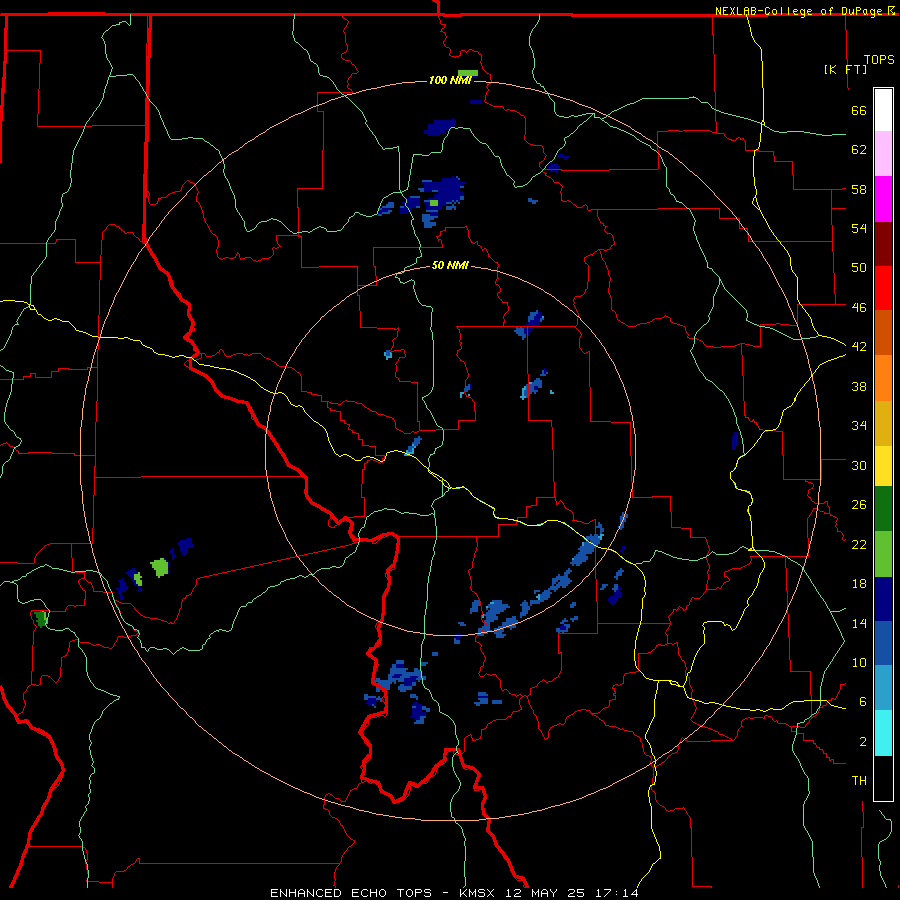The width and height of the screenshot is (900, 900).
Task: Click the legend value "66"
Action: pyautogui.click(x=859, y=111)
